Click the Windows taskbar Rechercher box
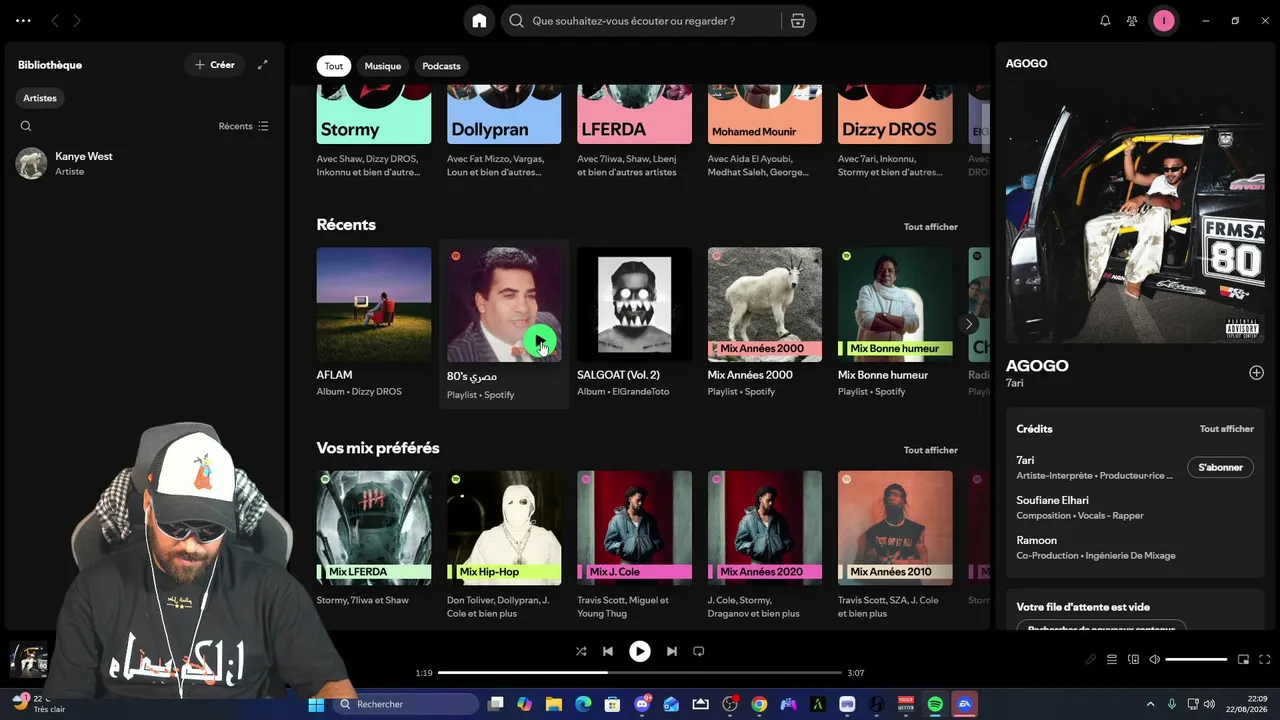This screenshot has height=720, width=1280. coord(406,705)
